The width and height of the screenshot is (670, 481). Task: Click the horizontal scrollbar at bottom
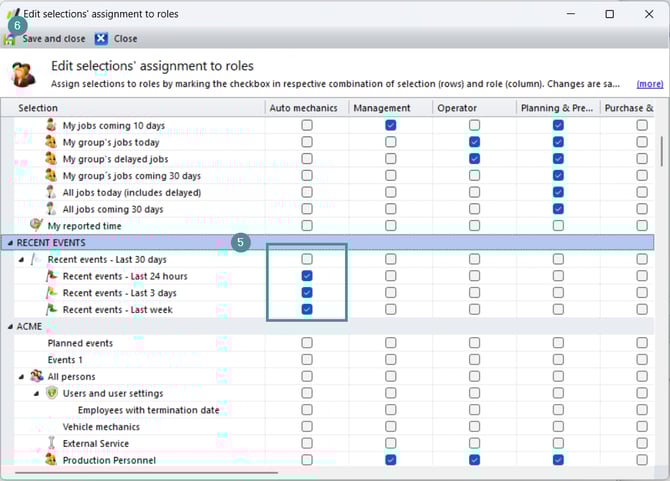[x=147, y=472]
